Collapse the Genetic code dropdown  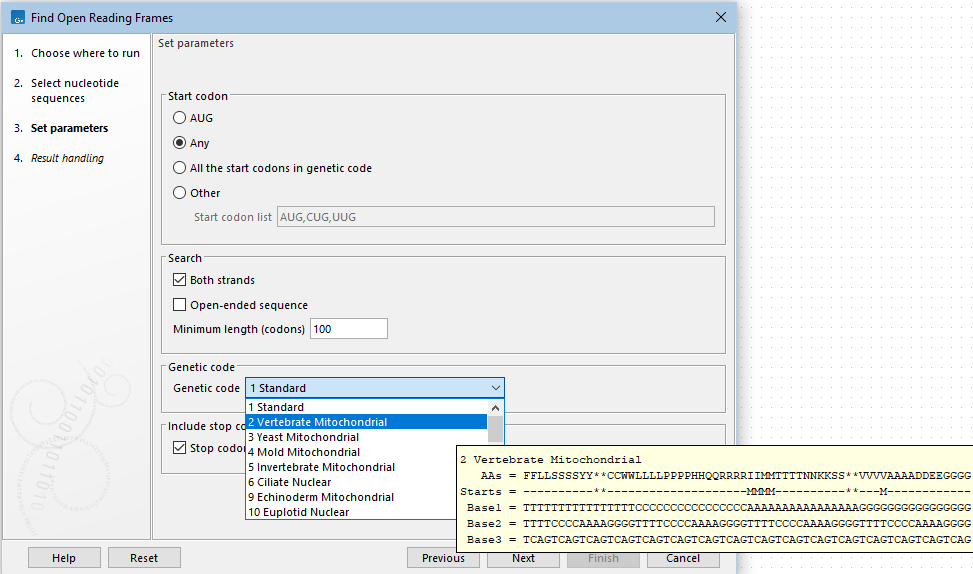coord(495,388)
